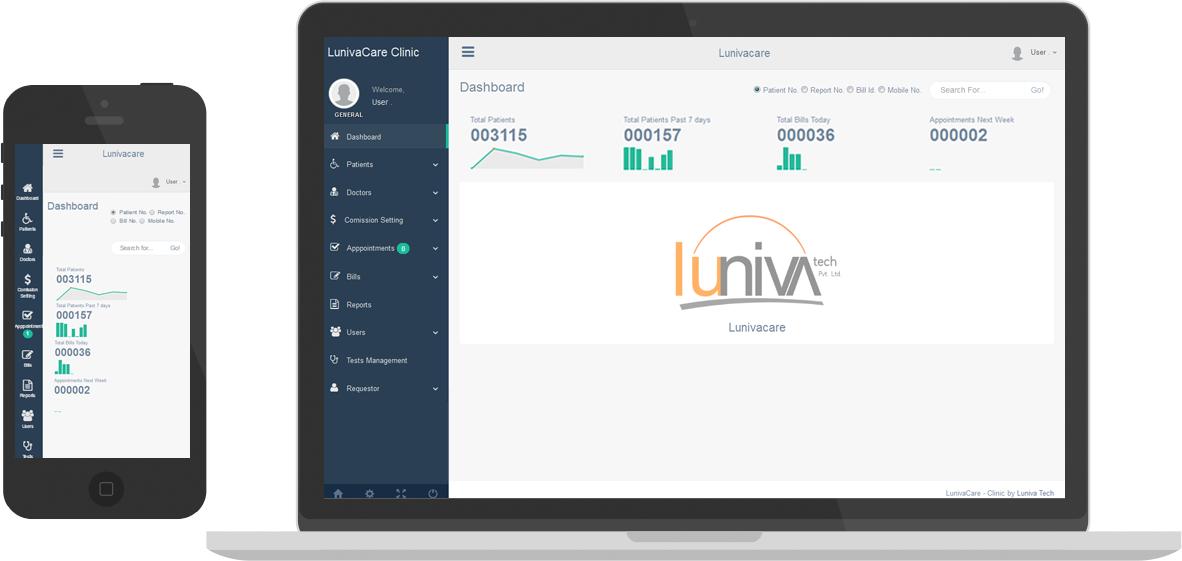Click the Comission Setting dollar icon on phone
The image size is (1182, 561).
[x=28, y=279]
